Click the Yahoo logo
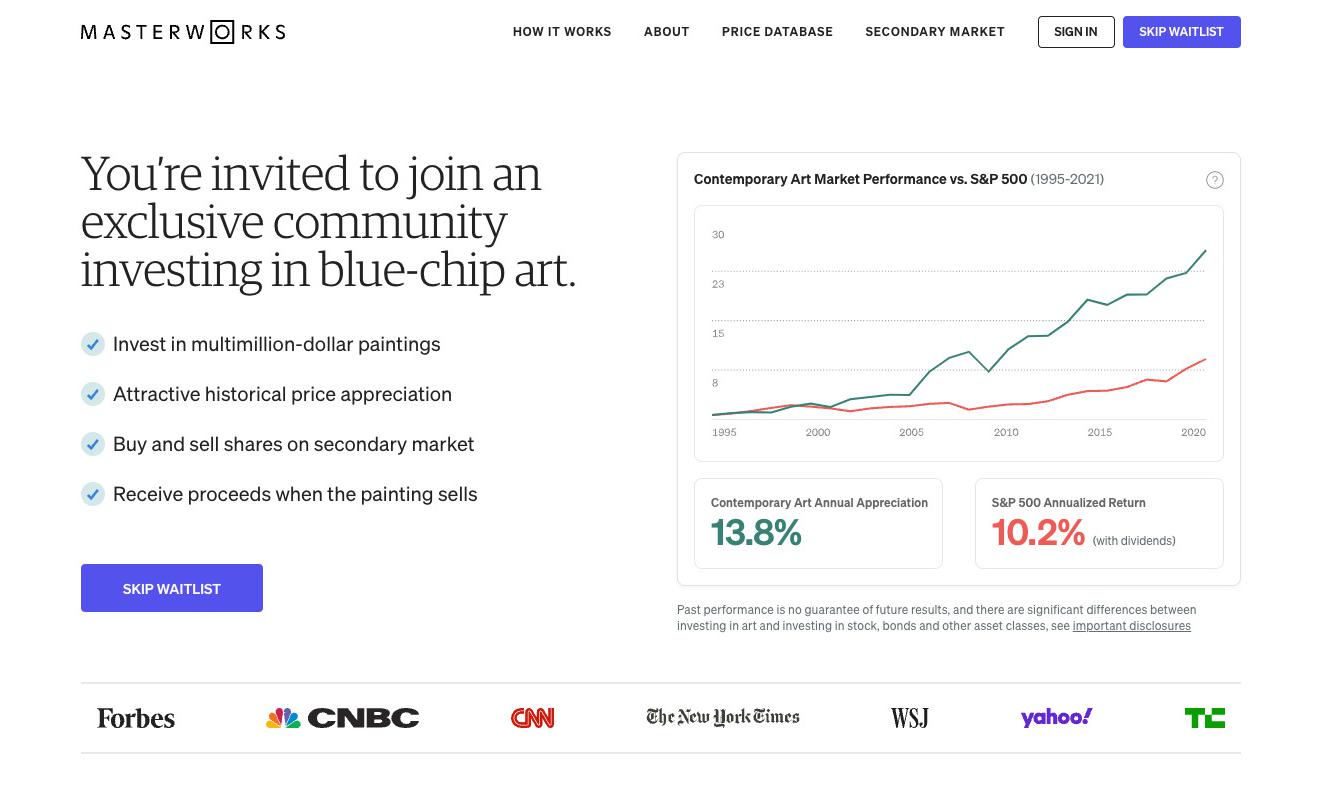Viewport: 1337px width, 789px height. (1056, 717)
